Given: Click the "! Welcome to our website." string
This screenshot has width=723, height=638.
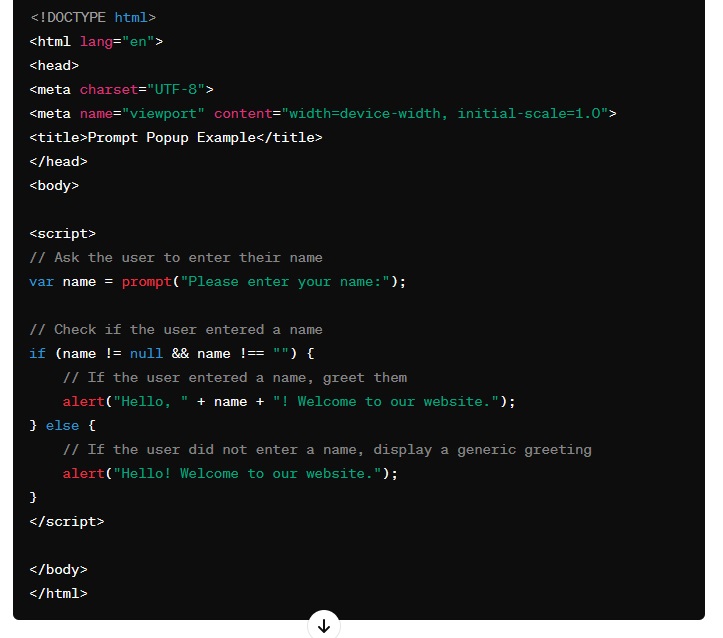Looking at the screenshot, I should (385, 401).
